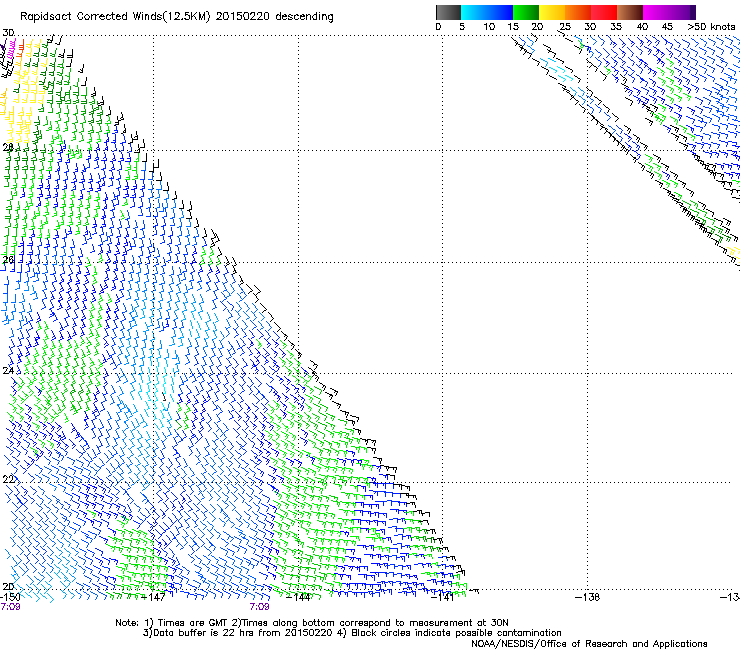Click the '35' legend scale label
The image size is (740, 650).
(x=616, y=27)
